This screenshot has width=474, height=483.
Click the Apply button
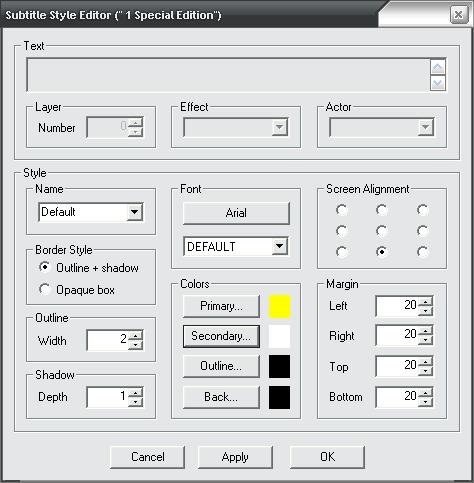point(235,457)
